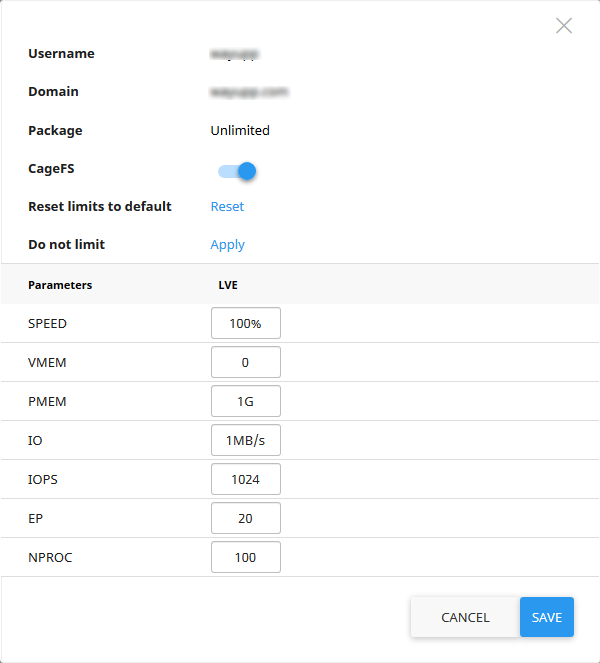Edit the IO field showing 1MB/s
600x663 pixels.
(246, 440)
